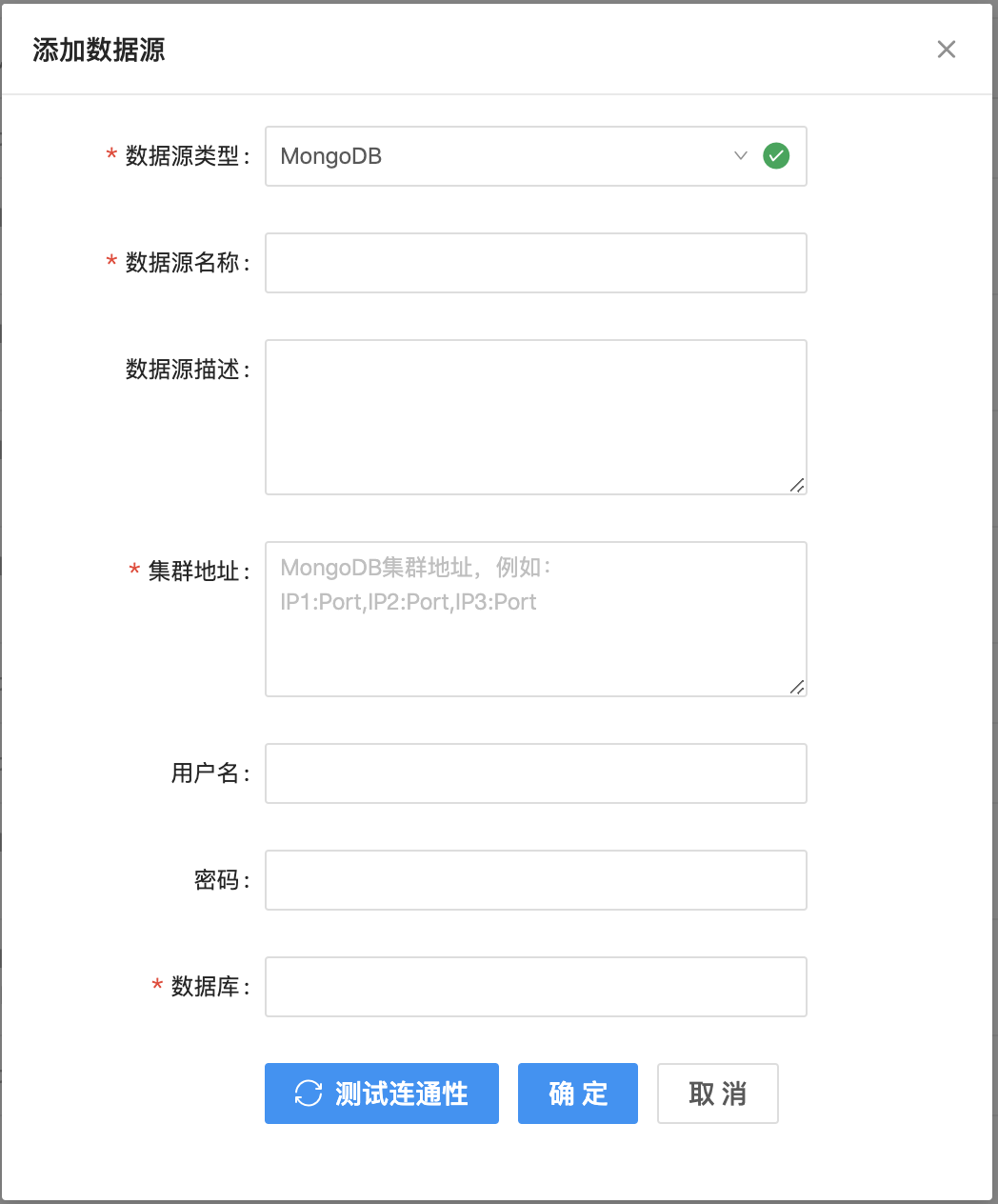998x1204 pixels.
Task: Click the 测试连通性 button text
Action: [x=401, y=1094]
